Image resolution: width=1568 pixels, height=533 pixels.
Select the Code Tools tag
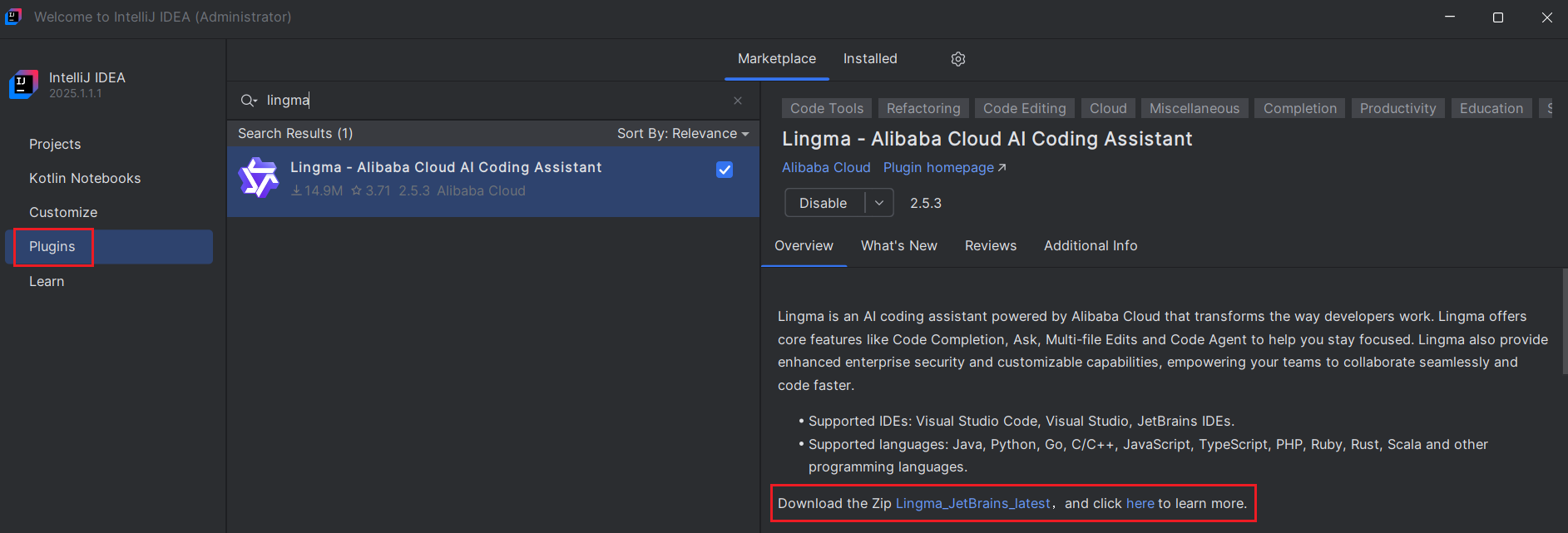827,109
